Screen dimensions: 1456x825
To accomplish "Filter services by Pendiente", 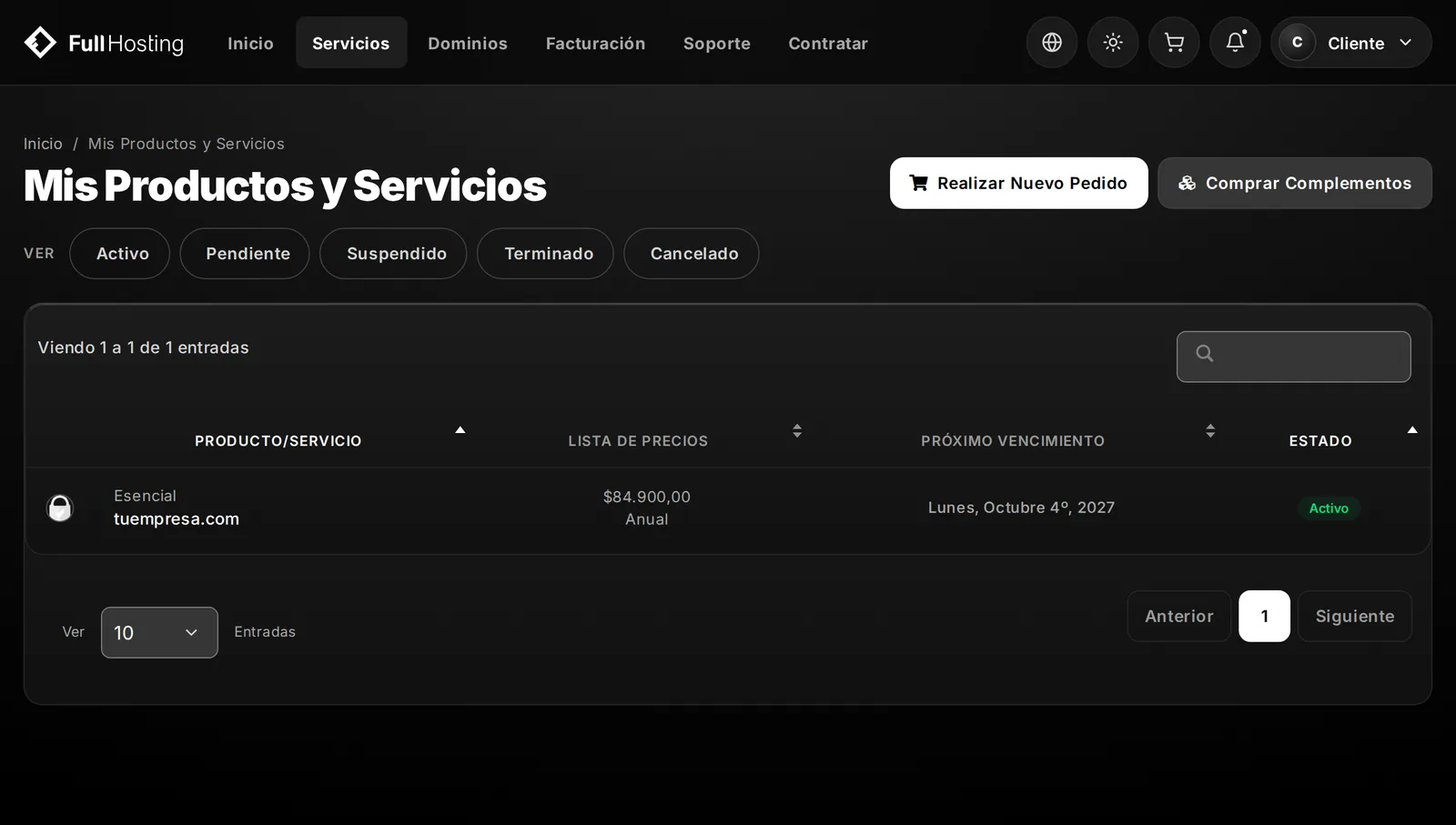I will tap(245, 254).
